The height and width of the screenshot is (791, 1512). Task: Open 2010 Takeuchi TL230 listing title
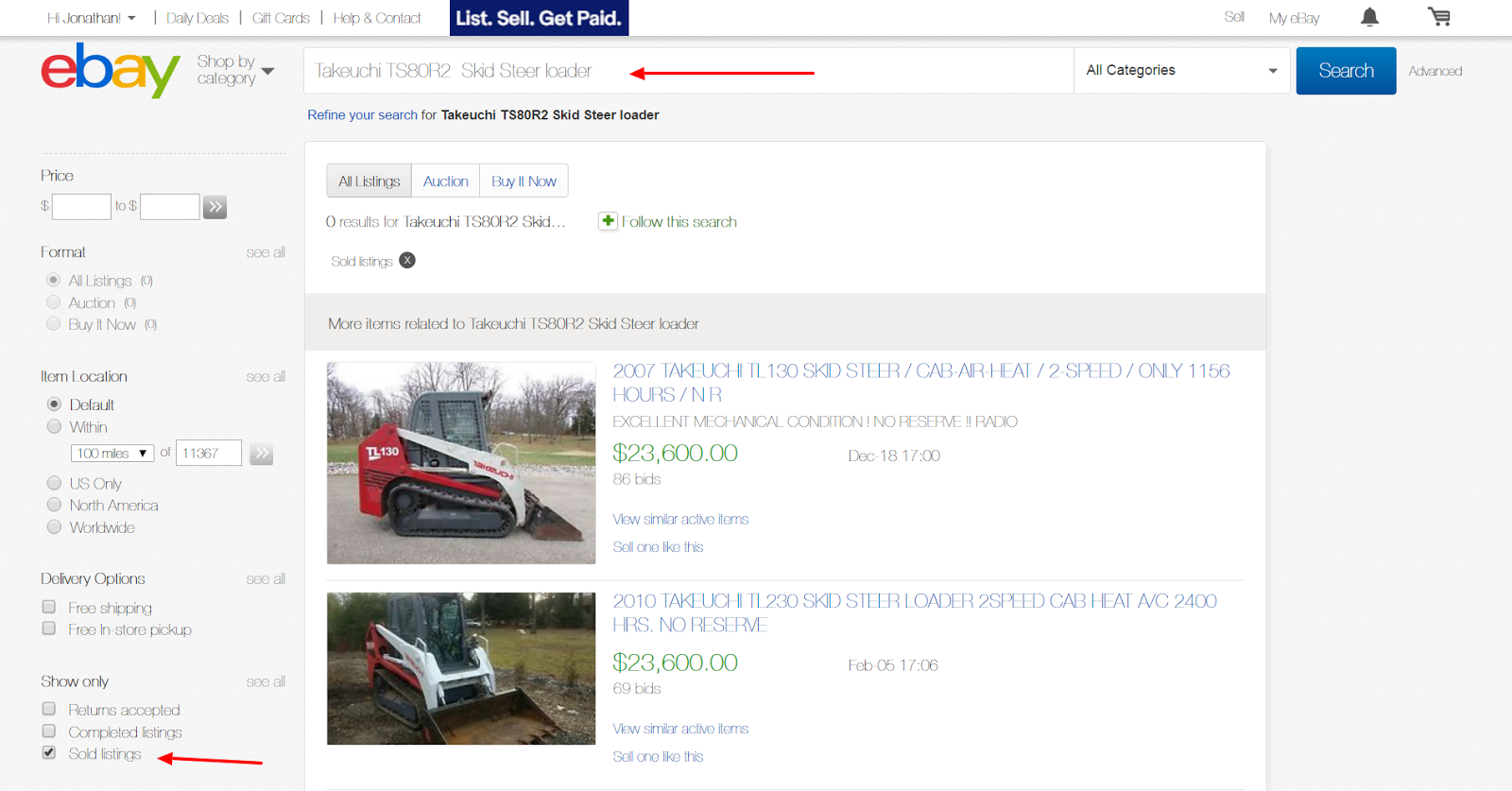(x=915, y=612)
